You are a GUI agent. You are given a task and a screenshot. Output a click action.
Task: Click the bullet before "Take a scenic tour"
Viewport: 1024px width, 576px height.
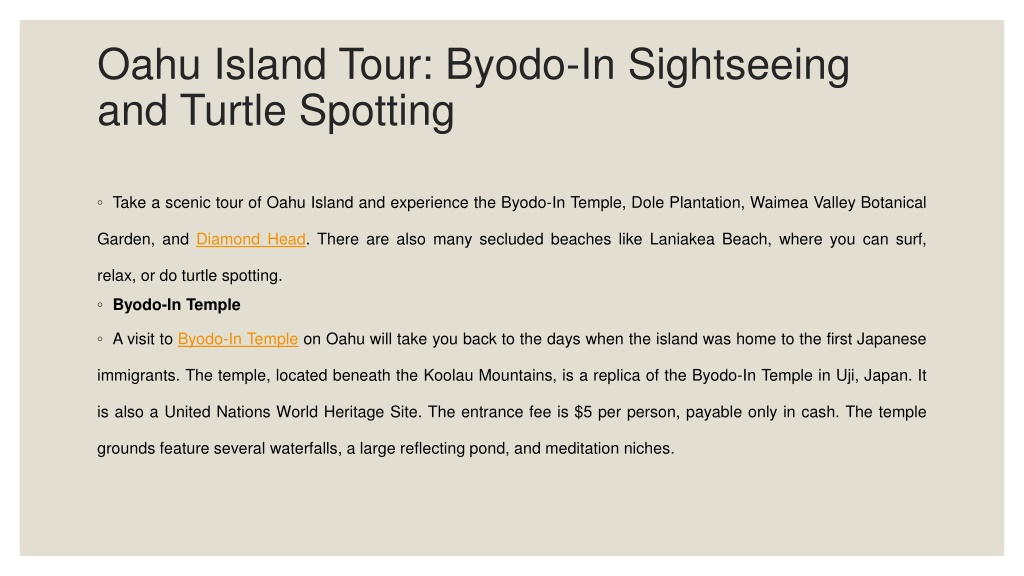pyautogui.click(x=100, y=203)
